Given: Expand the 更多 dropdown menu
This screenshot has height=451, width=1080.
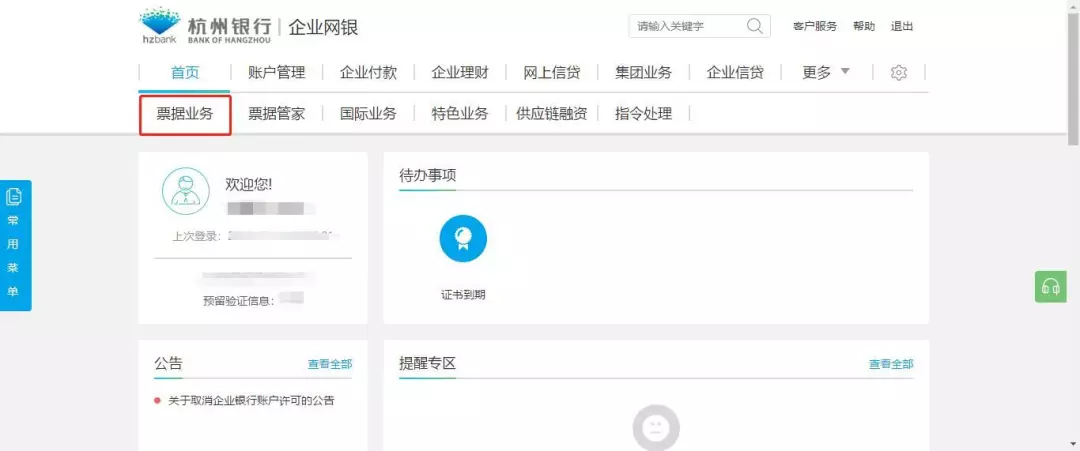Looking at the screenshot, I should pos(826,72).
